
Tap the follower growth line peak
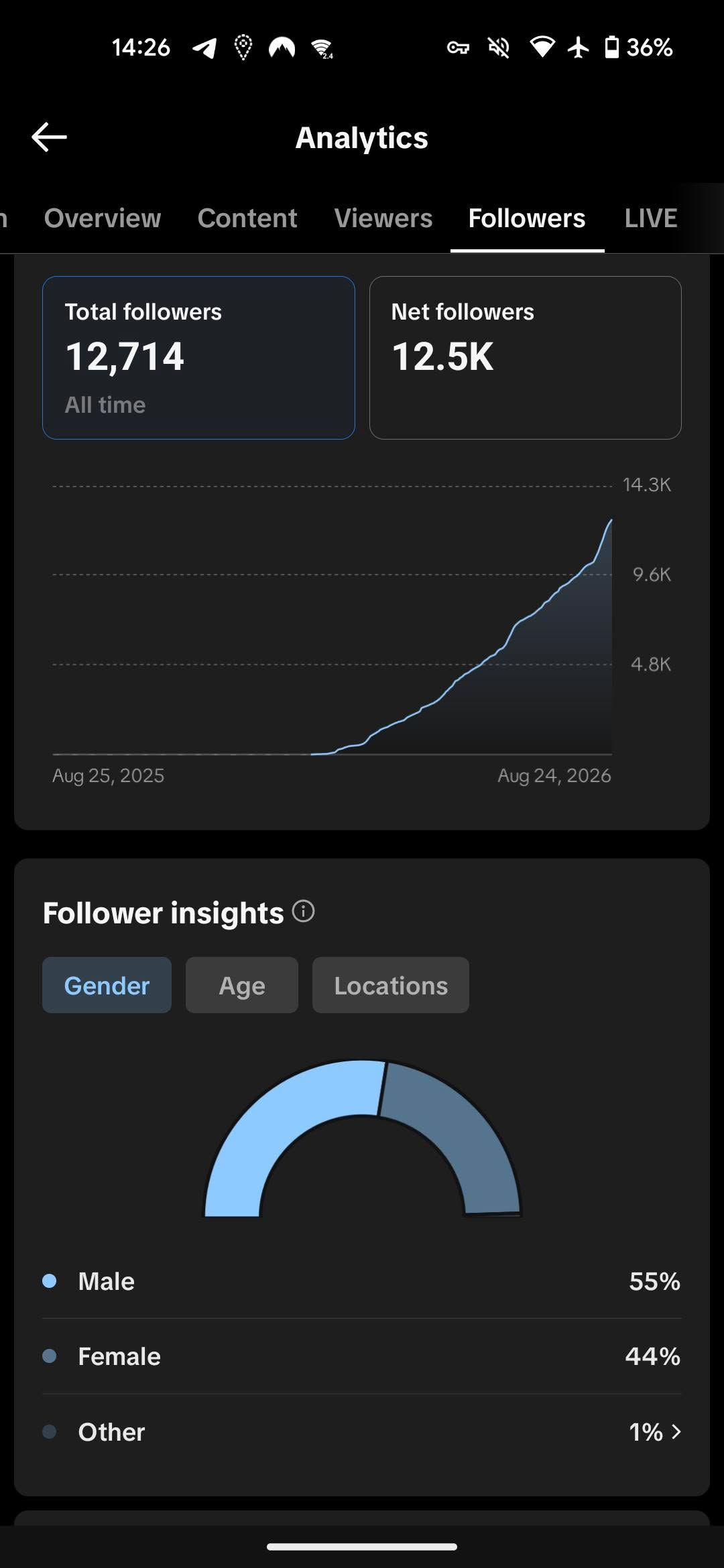click(x=611, y=520)
